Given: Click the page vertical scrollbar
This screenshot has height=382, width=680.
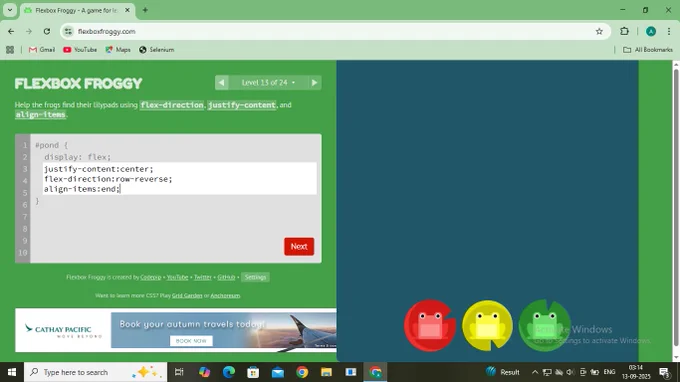Looking at the screenshot, I should [x=676, y=208].
